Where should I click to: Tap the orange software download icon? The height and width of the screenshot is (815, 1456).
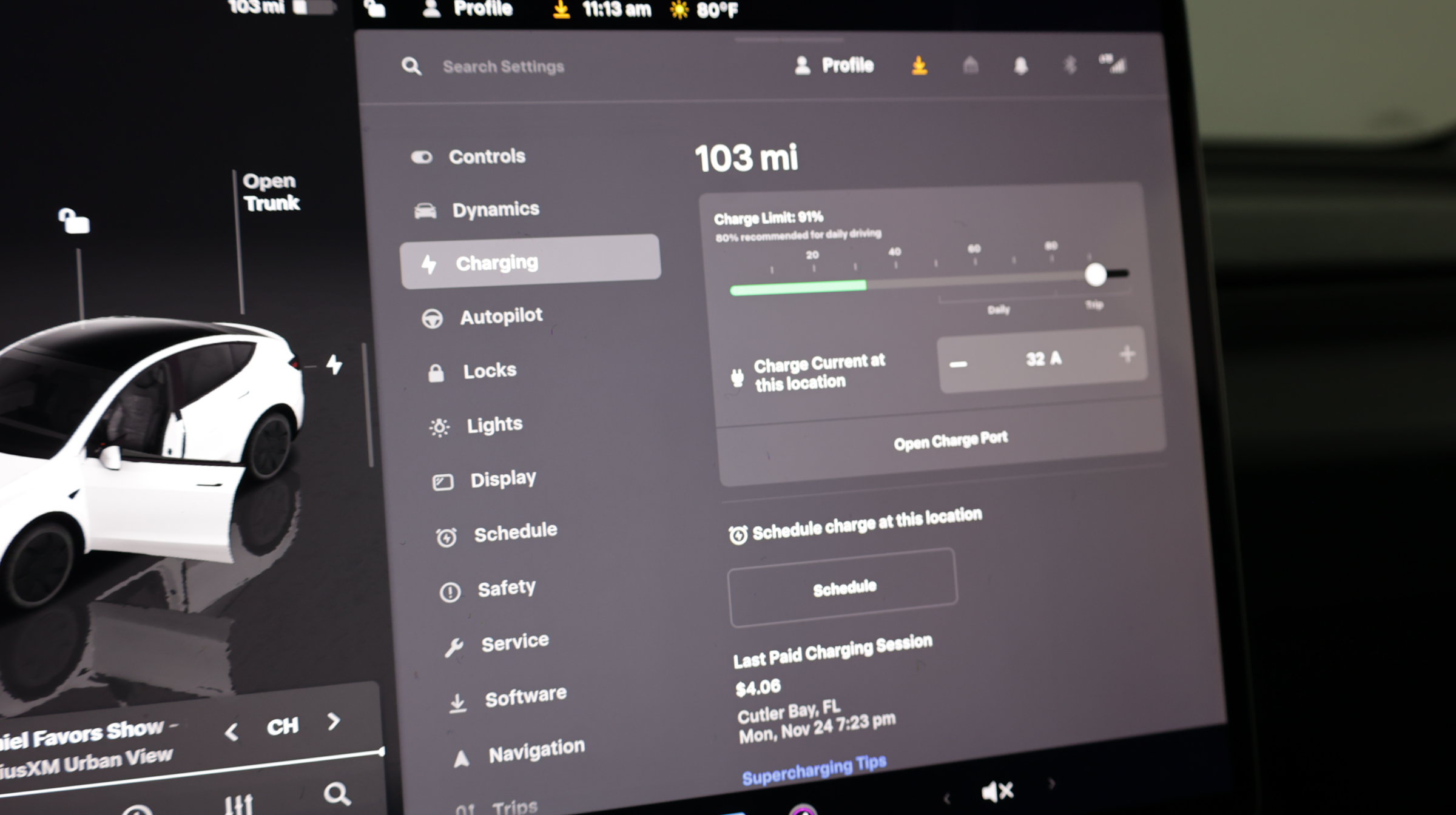[x=920, y=65]
